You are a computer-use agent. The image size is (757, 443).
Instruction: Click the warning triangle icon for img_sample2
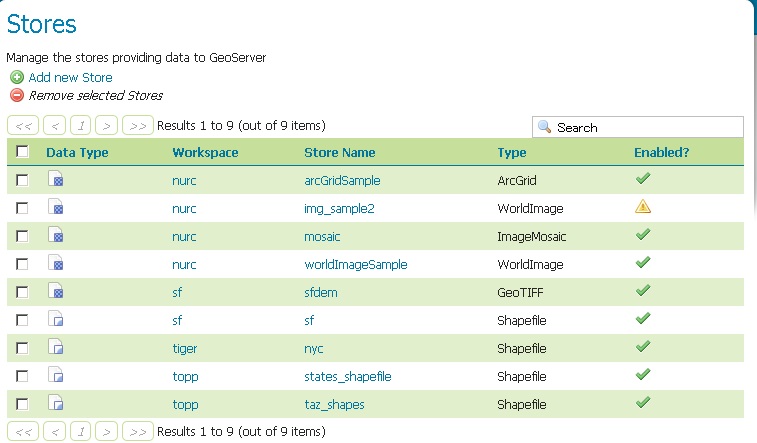coord(643,208)
